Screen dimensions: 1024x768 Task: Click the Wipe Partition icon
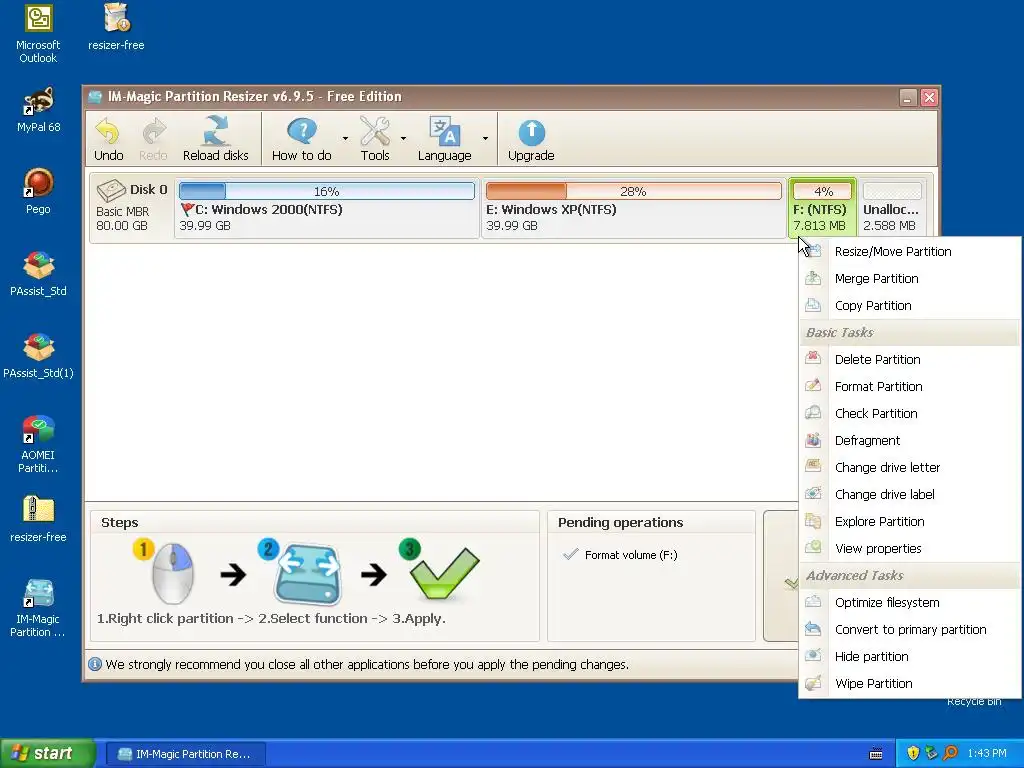[x=813, y=682]
